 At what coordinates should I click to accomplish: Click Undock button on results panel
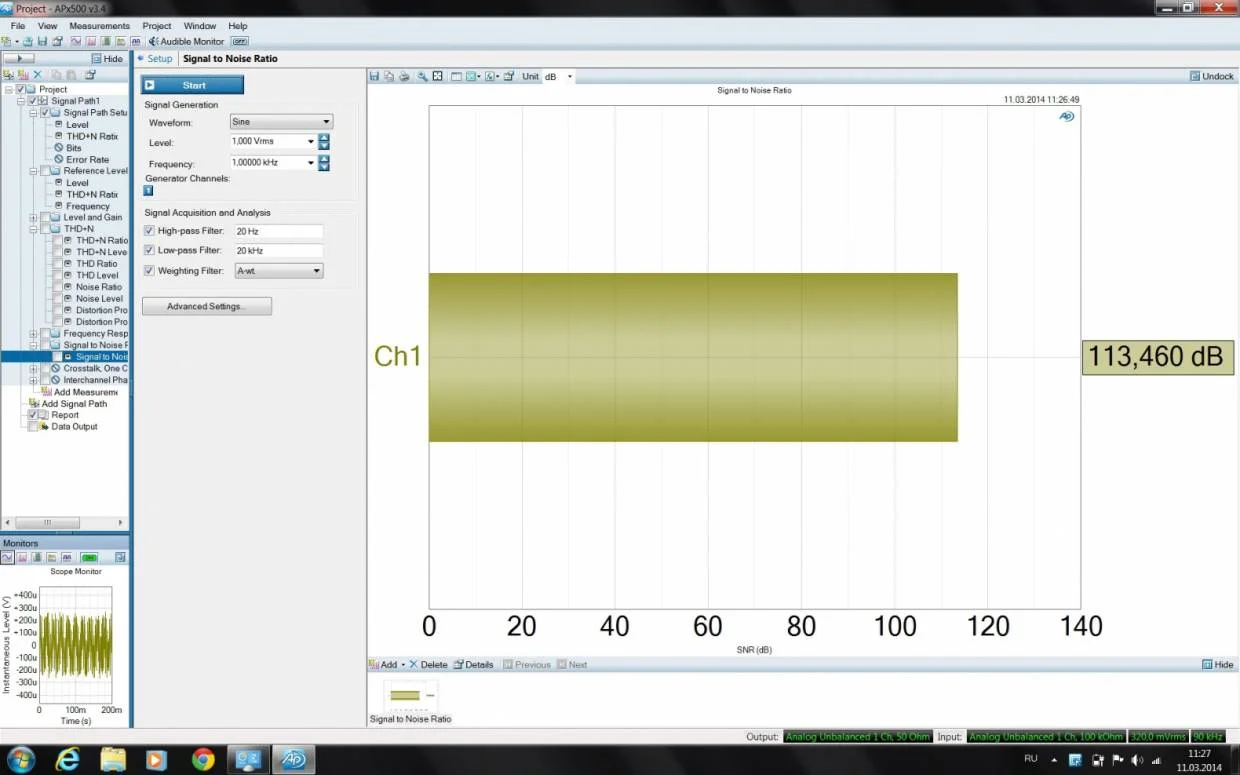coord(1212,76)
